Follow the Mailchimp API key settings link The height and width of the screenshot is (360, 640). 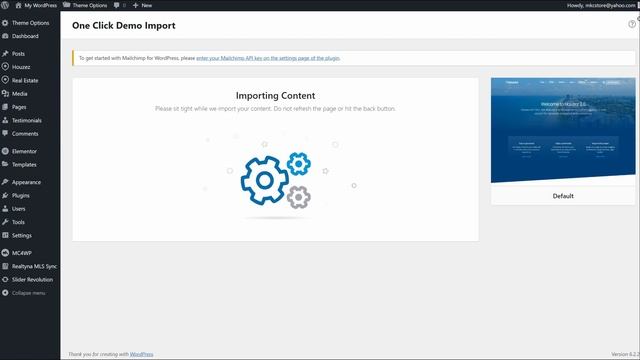(x=268, y=58)
